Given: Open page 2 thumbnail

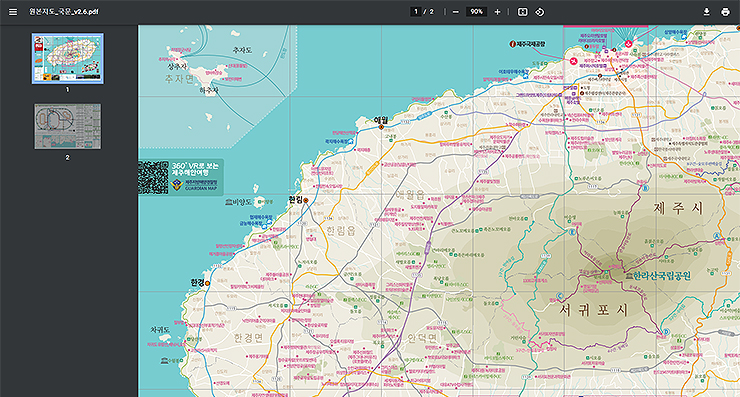Looking at the screenshot, I should (x=67, y=127).
